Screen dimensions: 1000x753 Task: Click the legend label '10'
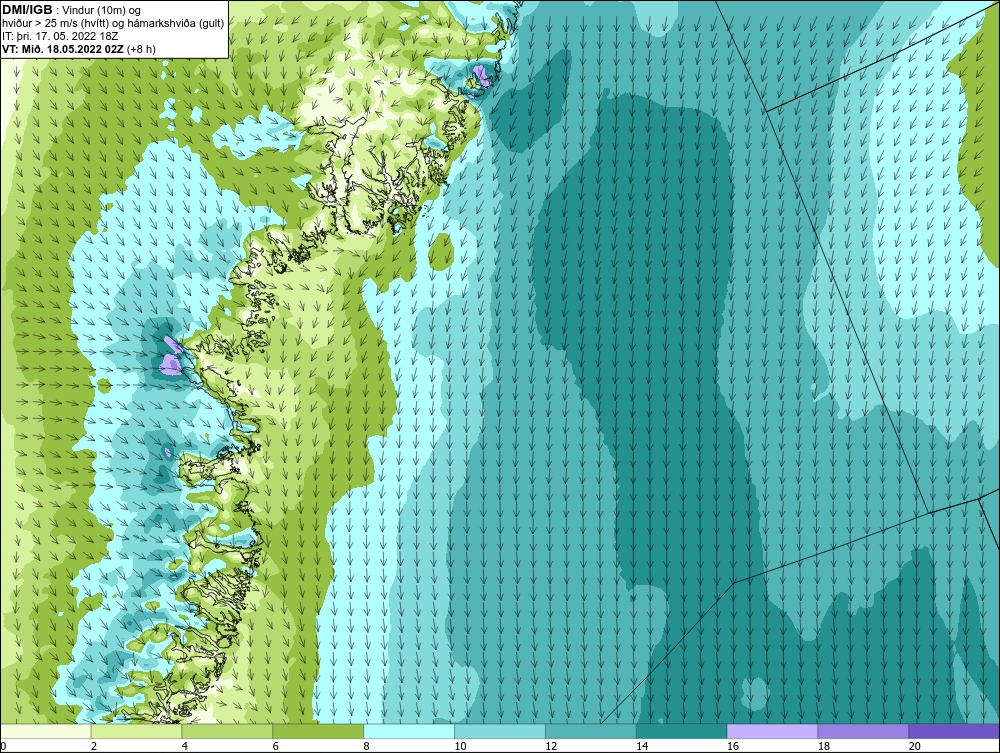(460, 746)
